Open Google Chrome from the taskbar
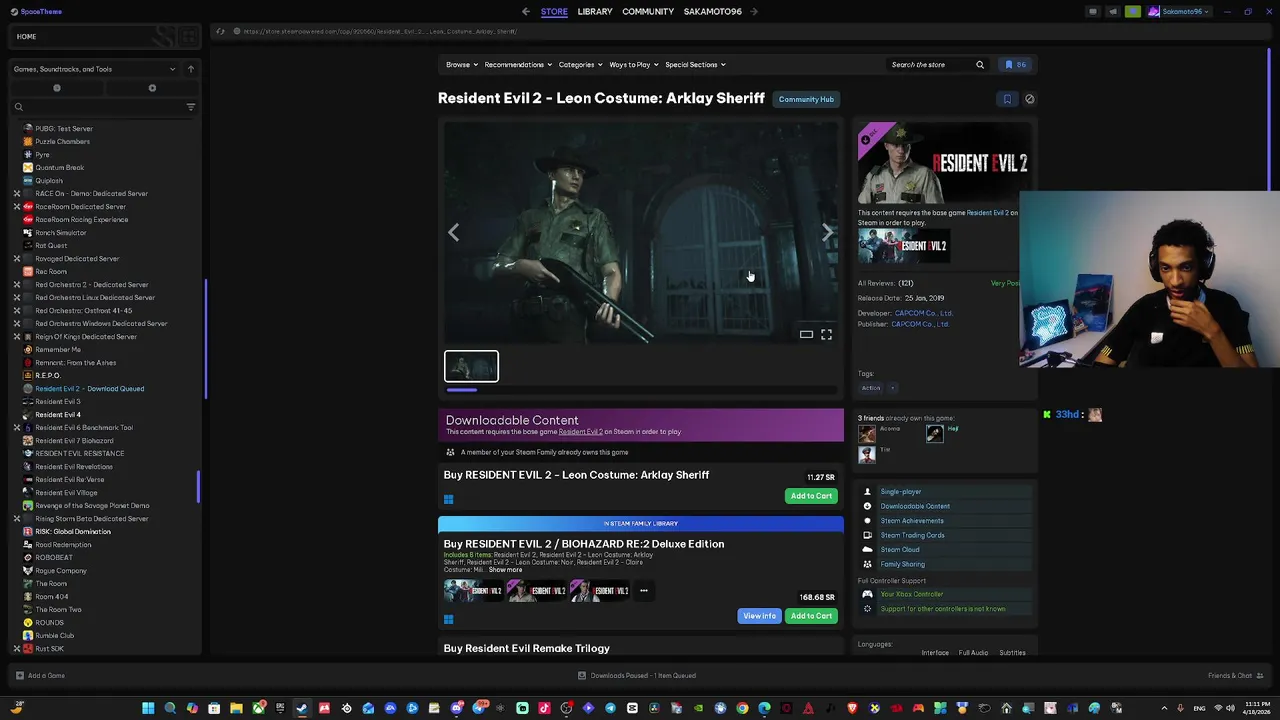 (x=742, y=709)
